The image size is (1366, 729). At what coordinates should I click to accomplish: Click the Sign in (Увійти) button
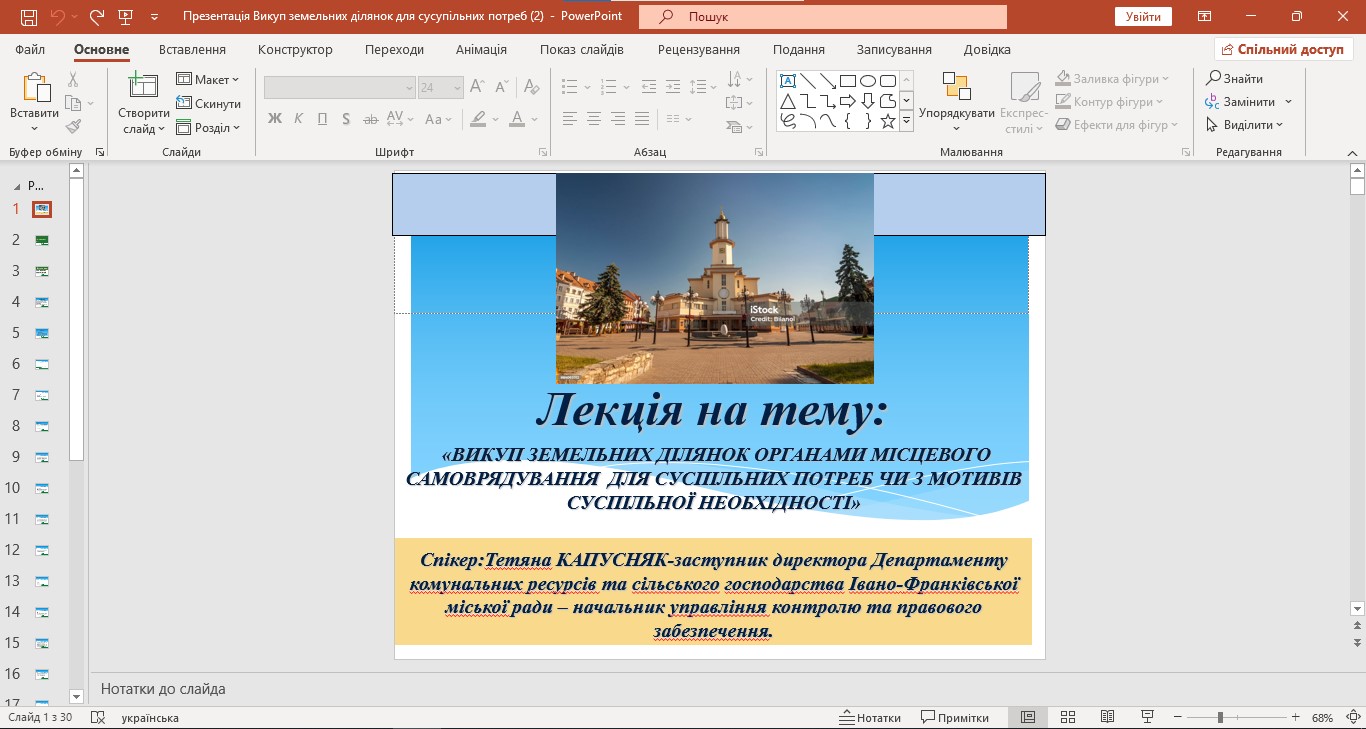[x=1143, y=17]
